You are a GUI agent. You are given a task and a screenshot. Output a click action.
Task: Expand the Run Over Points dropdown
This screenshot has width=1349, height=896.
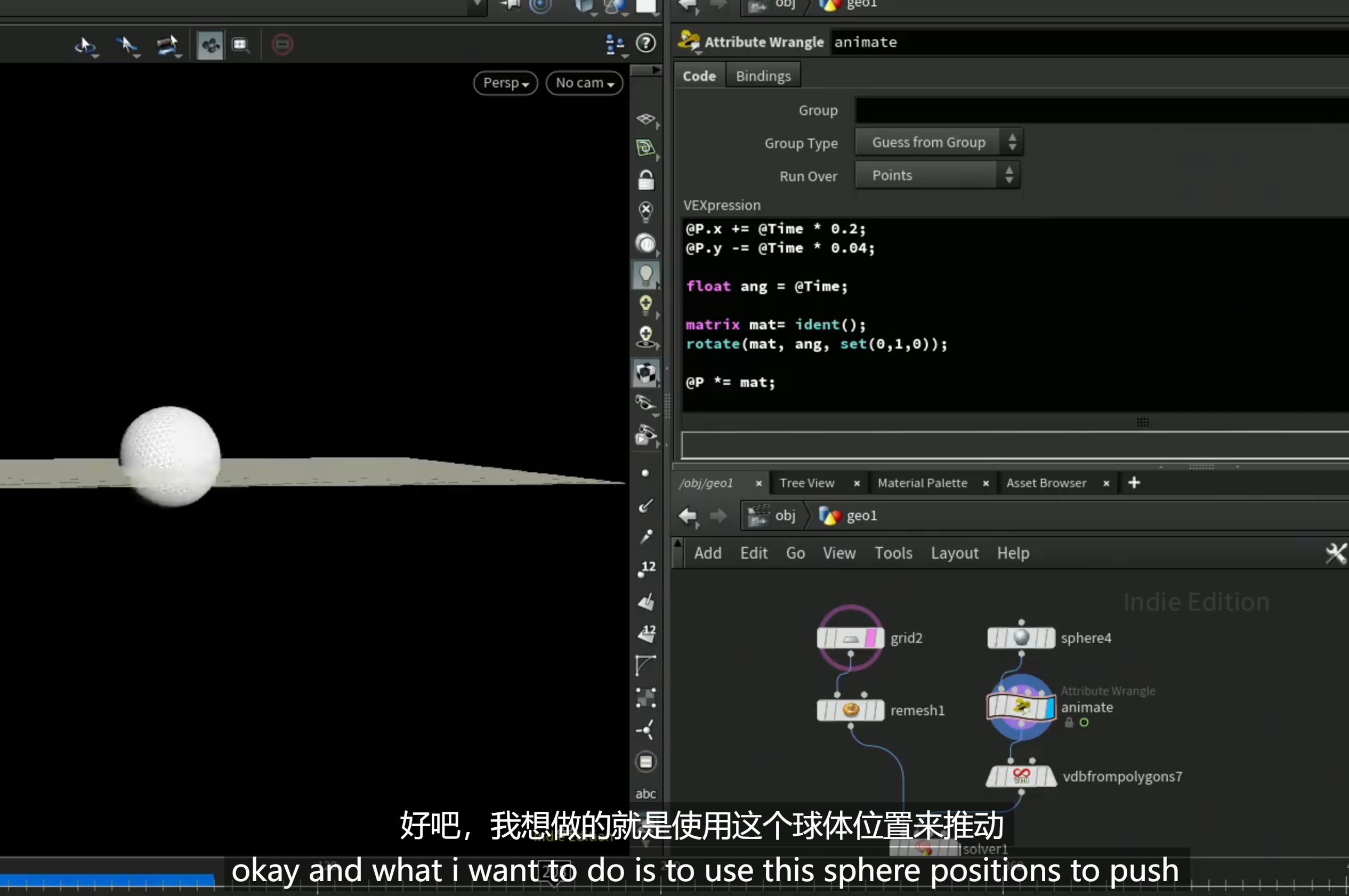tap(937, 175)
